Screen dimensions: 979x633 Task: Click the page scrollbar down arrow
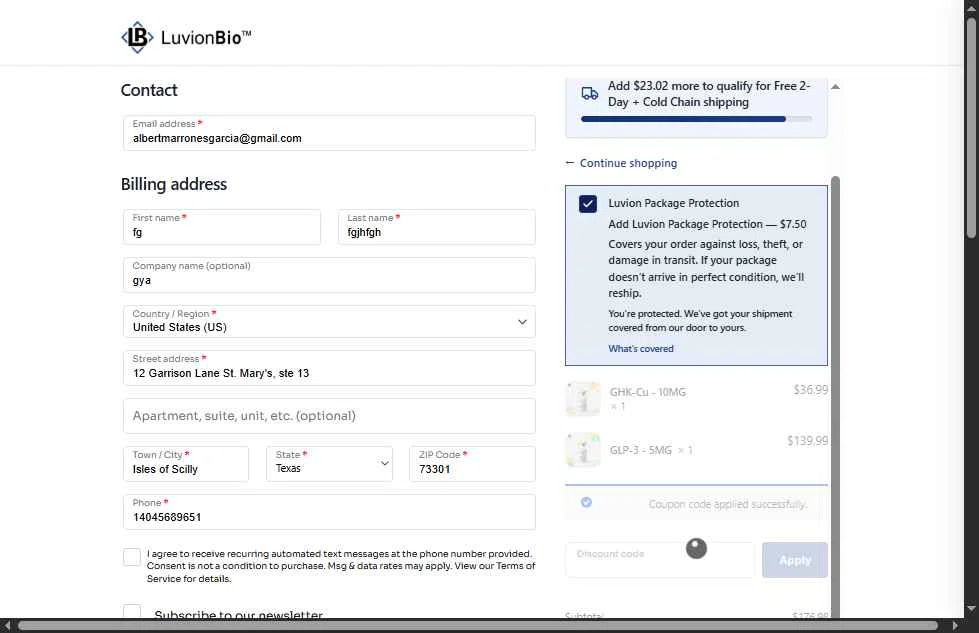[971, 609]
